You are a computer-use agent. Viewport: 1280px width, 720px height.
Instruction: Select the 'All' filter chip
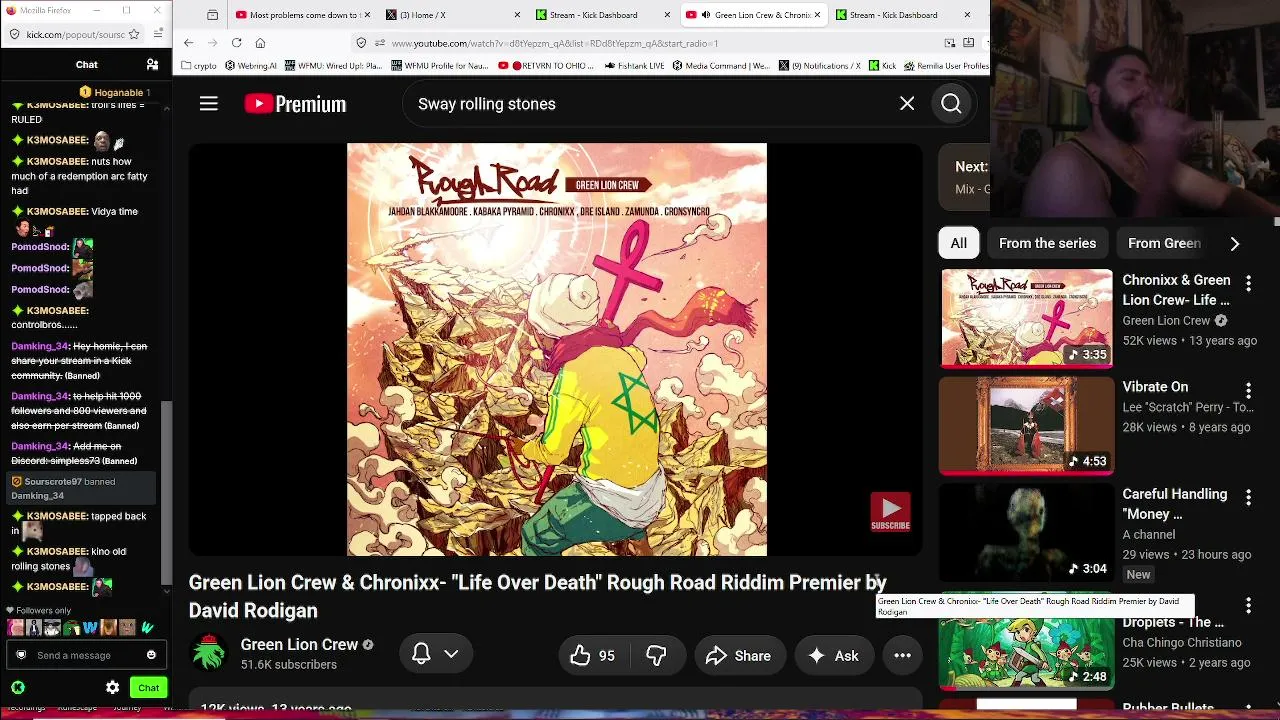(958, 243)
